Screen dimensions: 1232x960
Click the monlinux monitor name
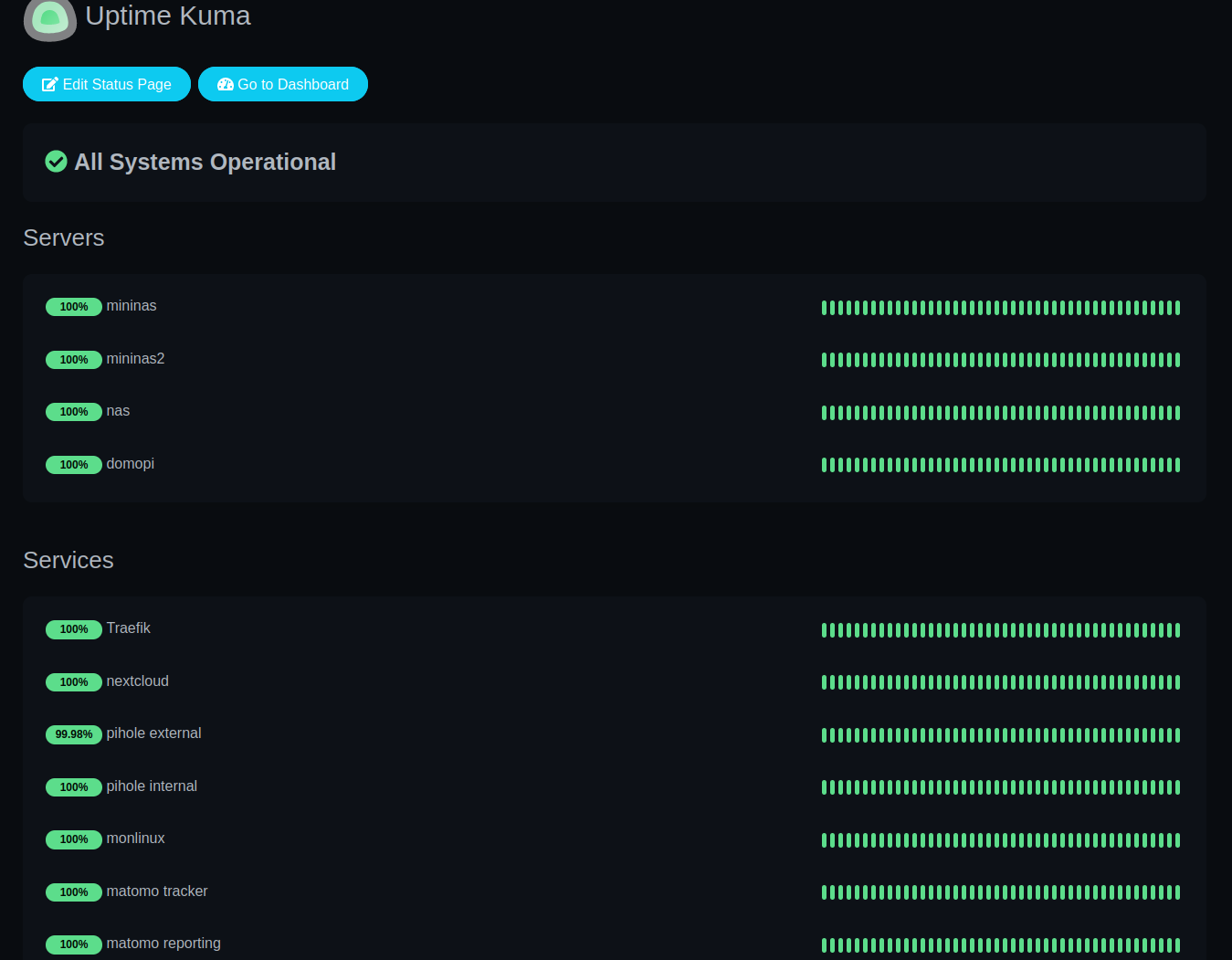pos(136,839)
